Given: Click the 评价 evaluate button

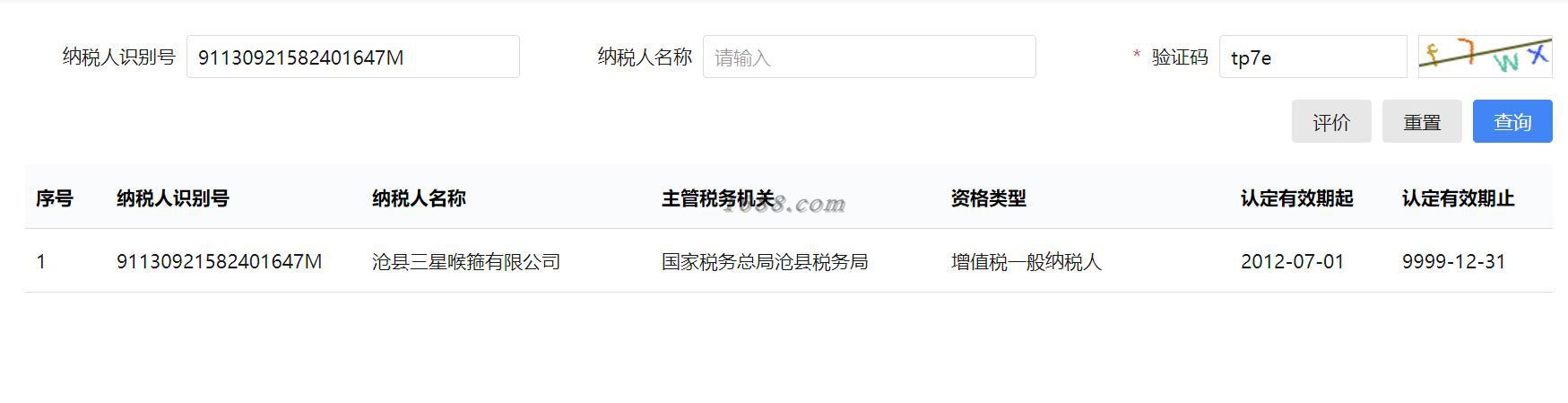Looking at the screenshot, I should [1331, 121].
